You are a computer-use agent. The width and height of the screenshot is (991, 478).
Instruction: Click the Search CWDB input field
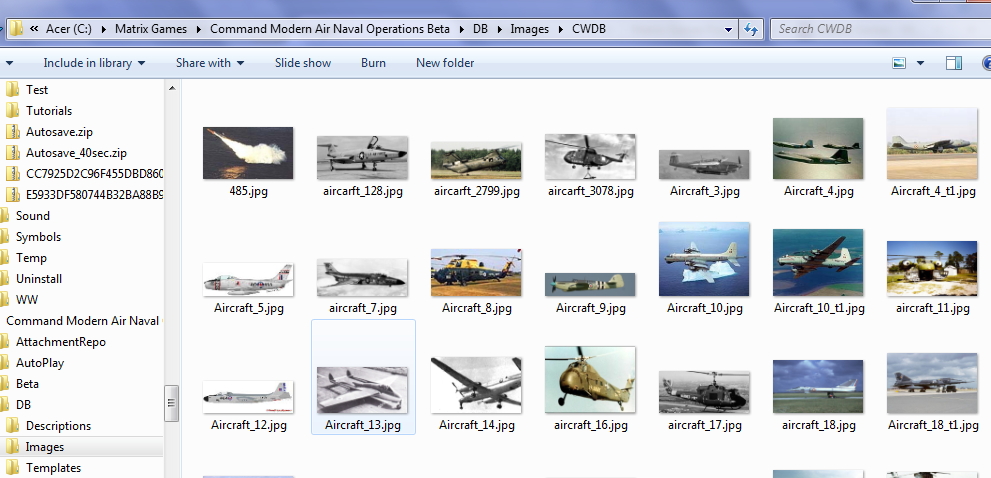click(x=881, y=29)
